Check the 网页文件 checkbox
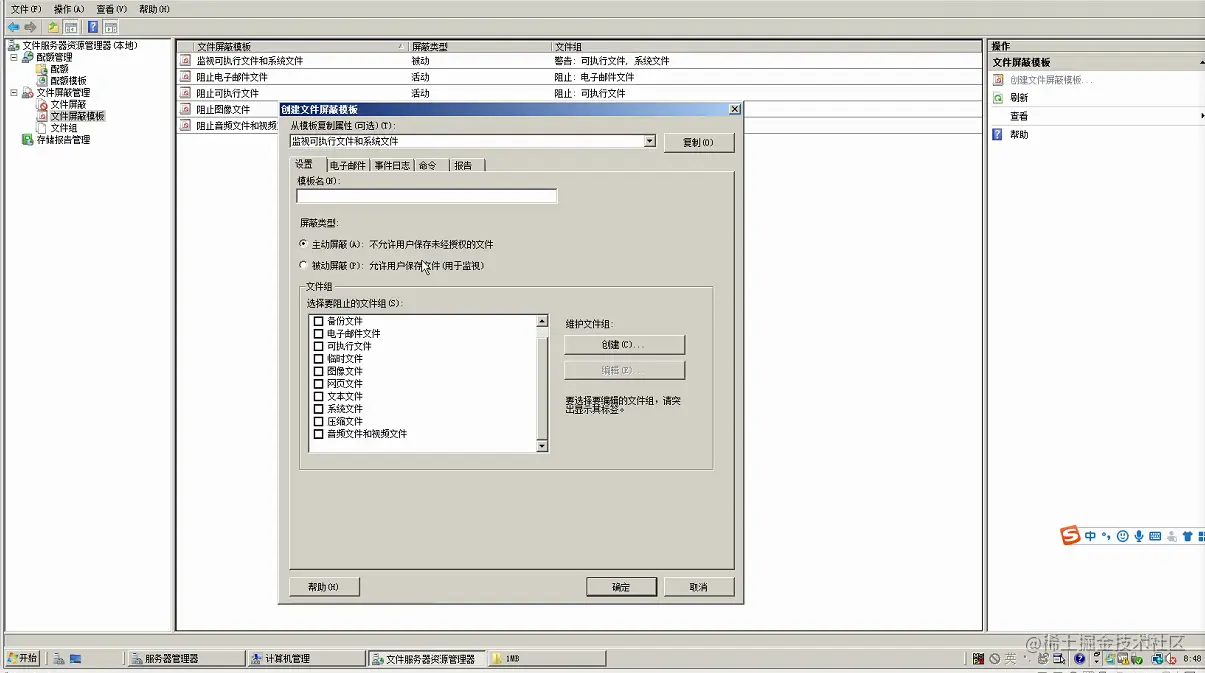Viewport: 1205px width, 673px height. point(319,384)
